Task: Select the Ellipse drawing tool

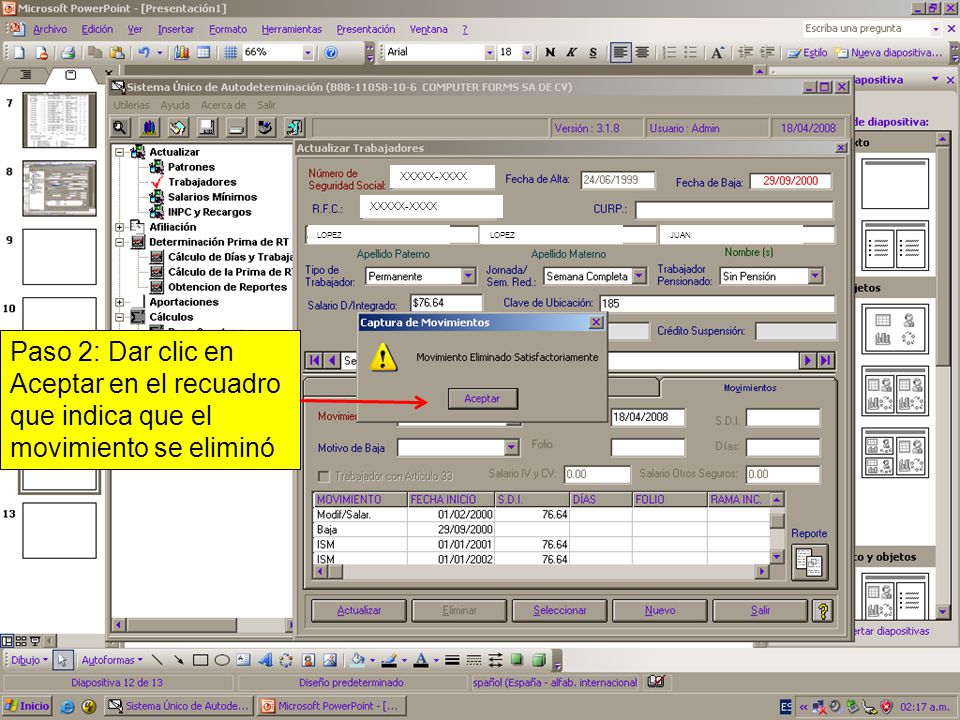Action: 222,660
